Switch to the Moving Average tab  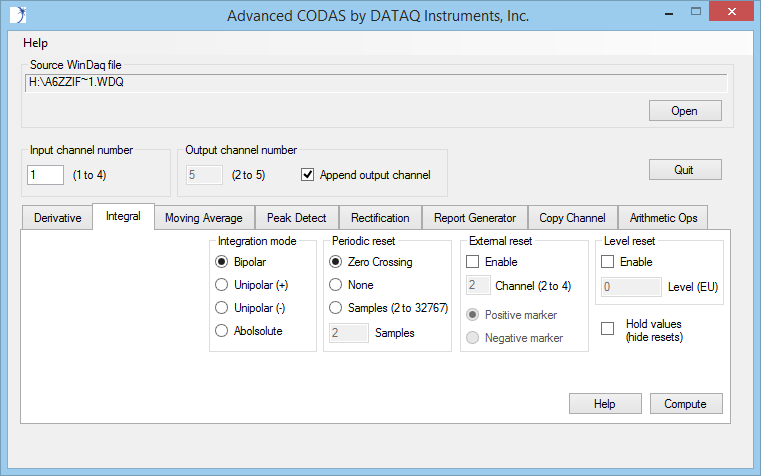tap(204, 218)
